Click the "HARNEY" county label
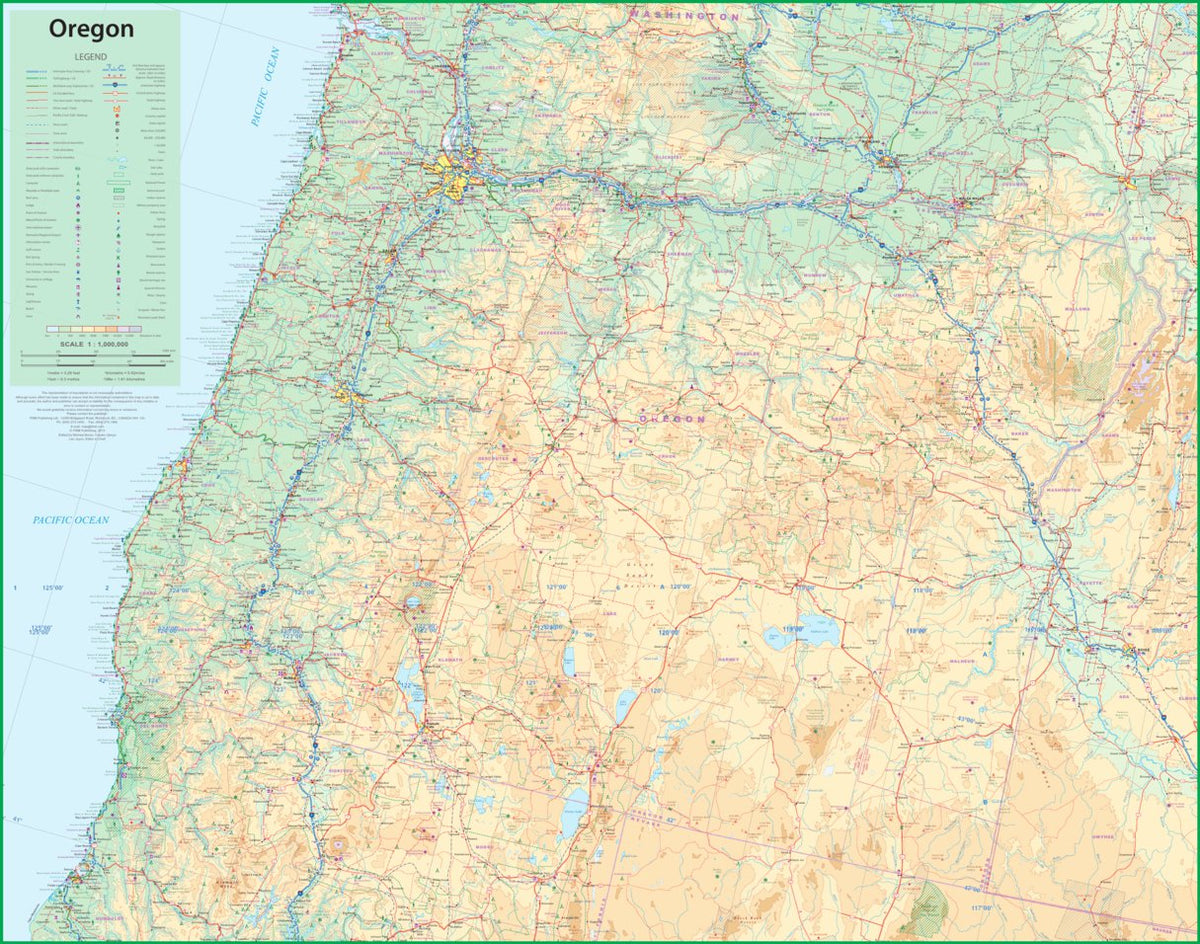 click(727, 660)
